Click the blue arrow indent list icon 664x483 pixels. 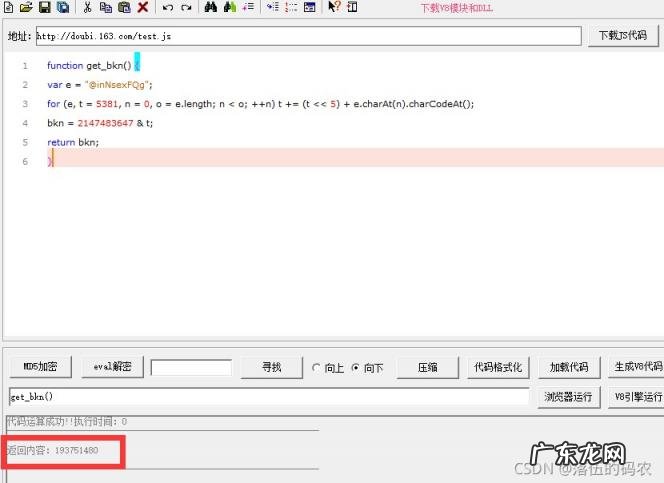point(273,7)
